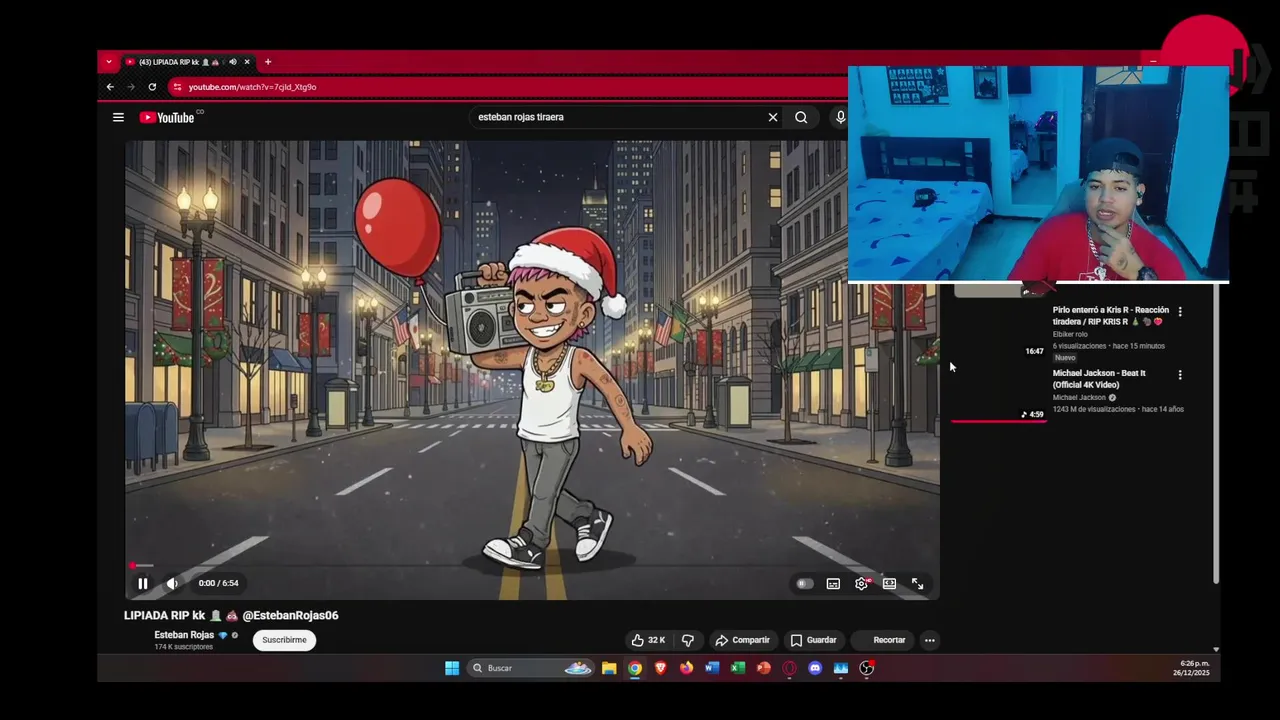Mute the tab via its speaker icon
The width and height of the screenshot is (1280, 720).
click(x=233, y=62)
